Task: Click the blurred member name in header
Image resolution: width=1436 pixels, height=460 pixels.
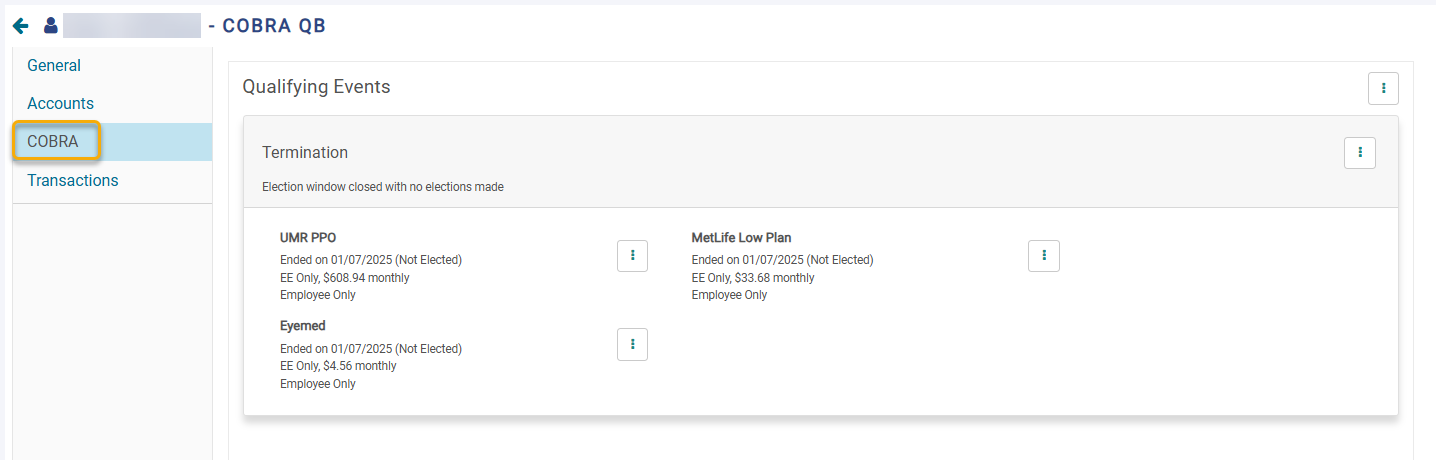Action: (x=132, y=26)
